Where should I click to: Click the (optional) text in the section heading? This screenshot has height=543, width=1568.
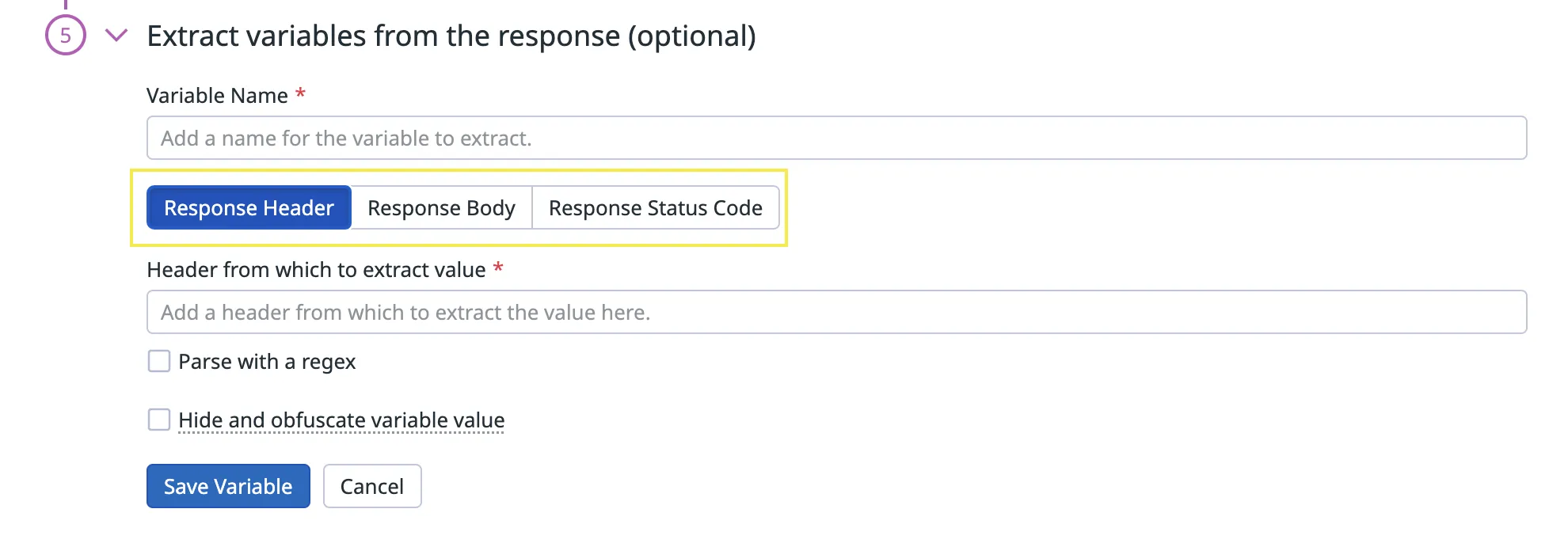pos(691,36)
